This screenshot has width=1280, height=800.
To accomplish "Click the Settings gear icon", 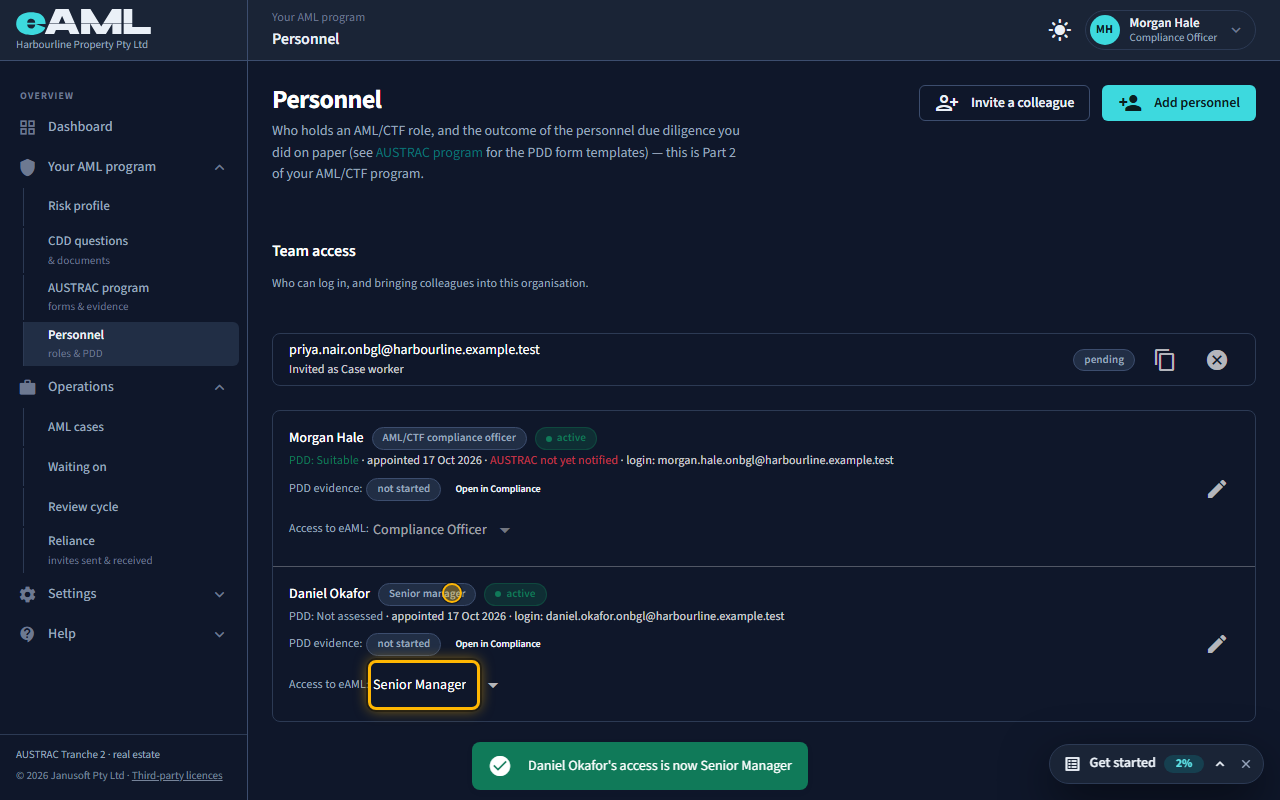I will pos(28,594).
